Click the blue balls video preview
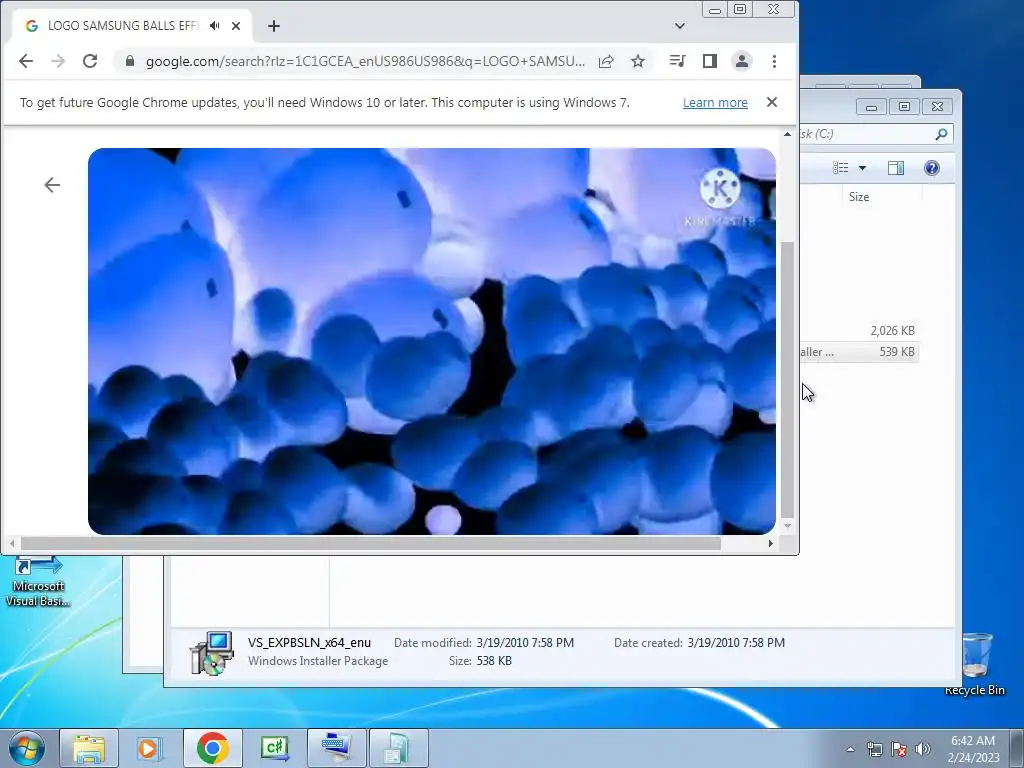 pos(432,341)
